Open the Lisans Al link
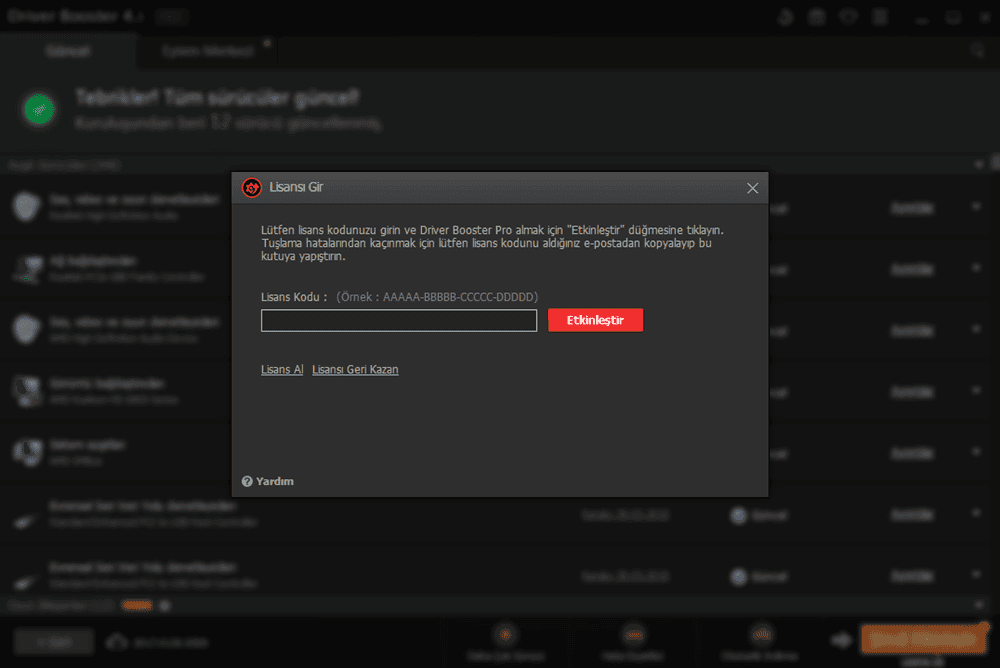The width and height of the screenshot is (1000, 668). [281, 369]
